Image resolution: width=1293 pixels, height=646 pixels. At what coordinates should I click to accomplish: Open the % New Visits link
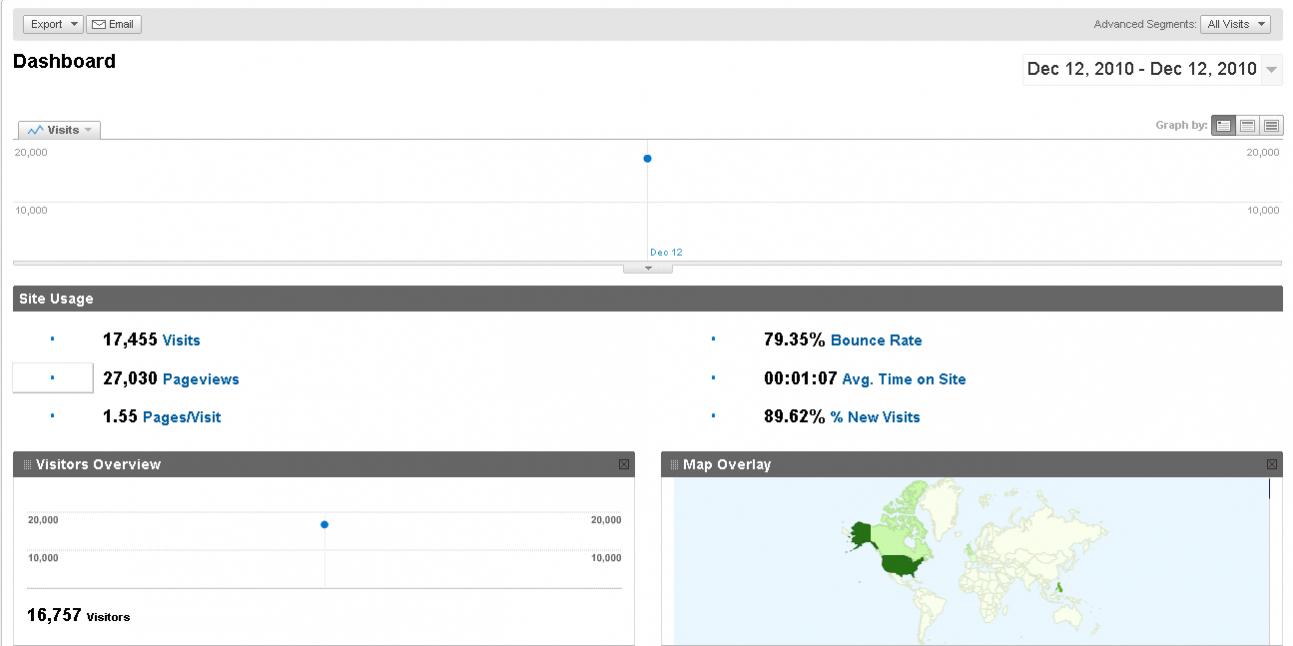[x=875, y=417]
